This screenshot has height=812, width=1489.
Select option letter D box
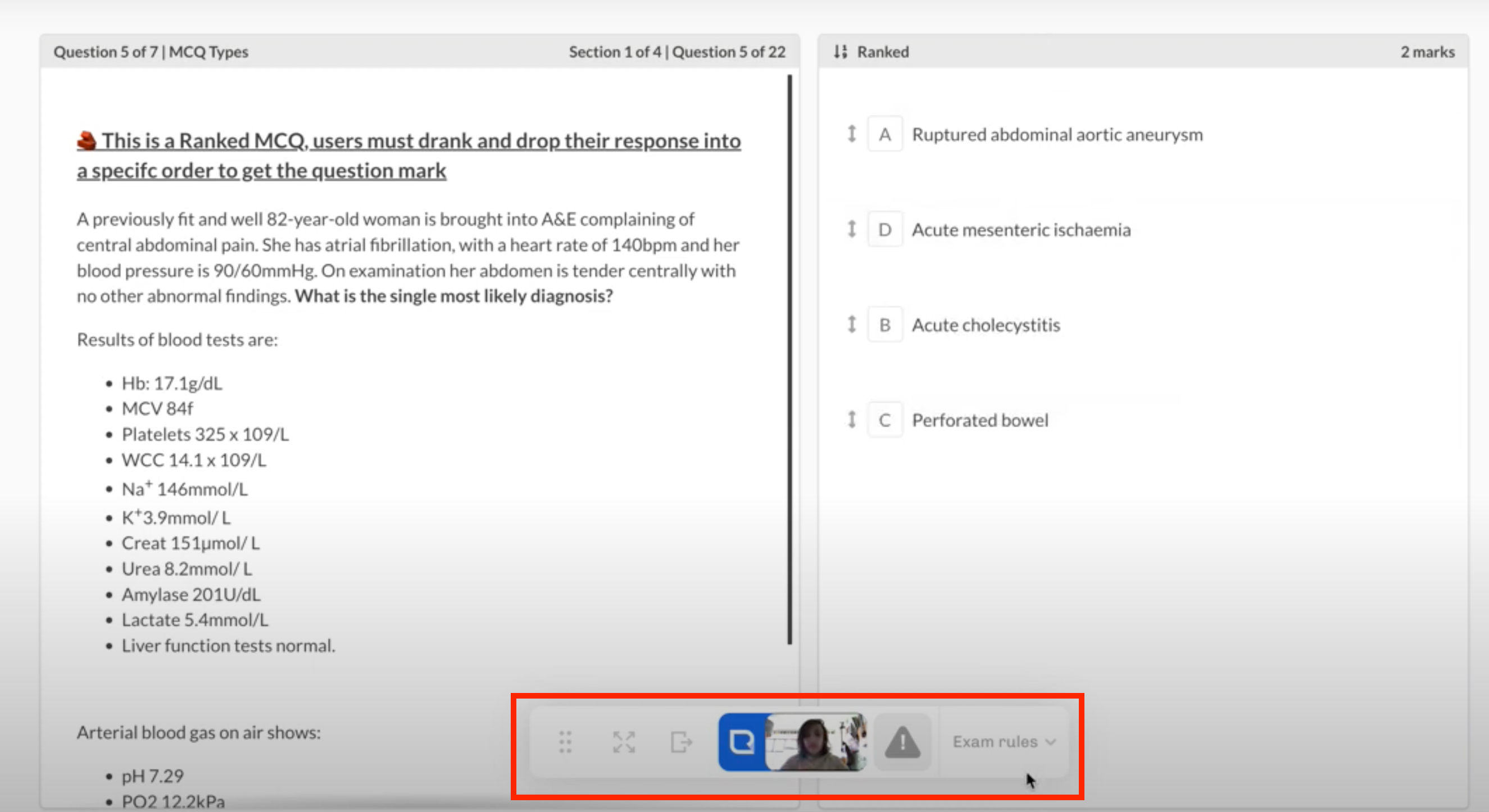884,230
